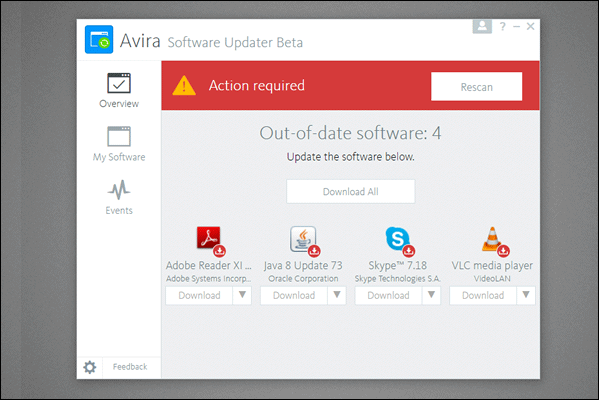Viewport: 599px width, 400px height.
Task: Open the Overview section icon
Action: [119, 83]
